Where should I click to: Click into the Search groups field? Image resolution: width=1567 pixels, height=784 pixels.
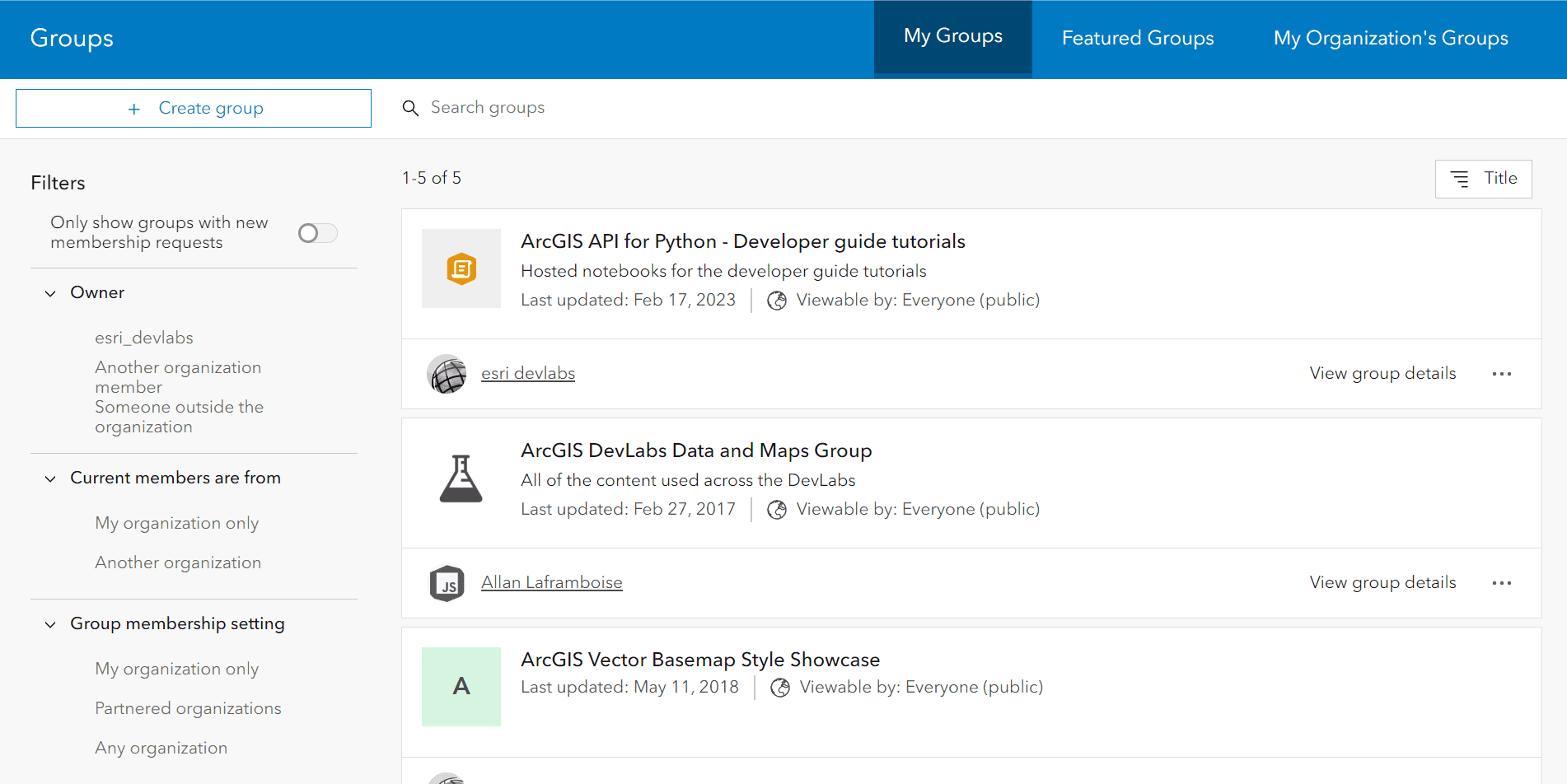(659, 108)
